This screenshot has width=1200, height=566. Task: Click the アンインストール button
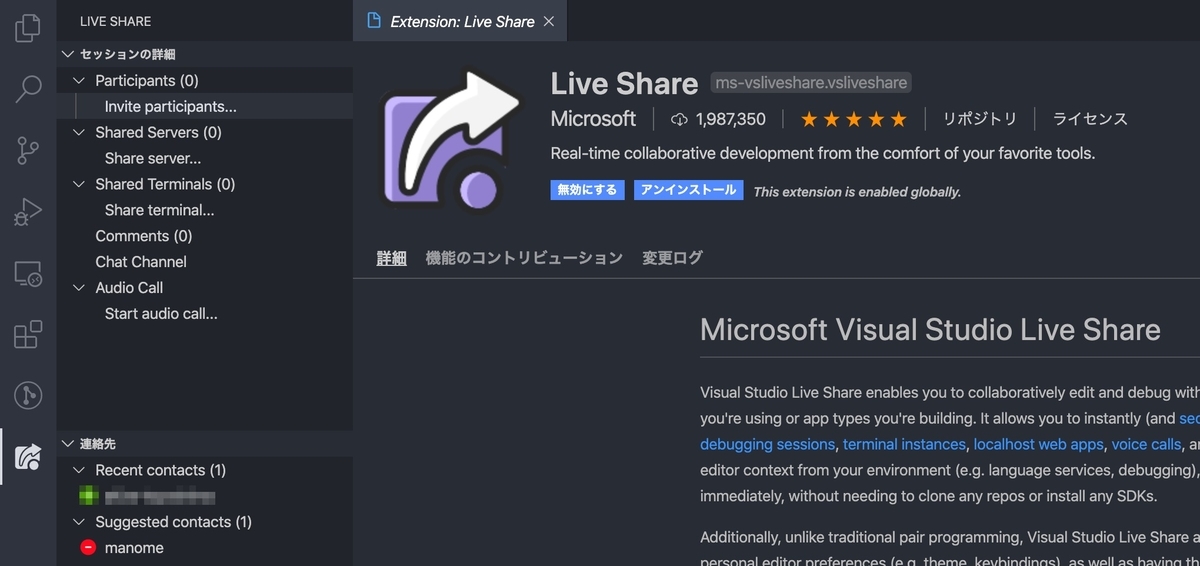tap(688, 190)
